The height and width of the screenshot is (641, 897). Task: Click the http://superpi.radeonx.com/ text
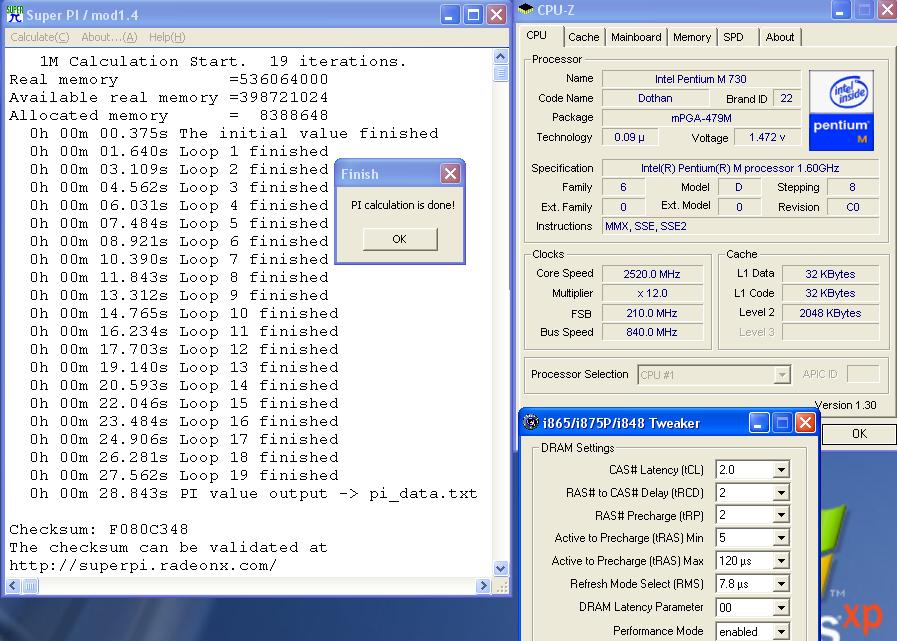(x=143, y=565)
